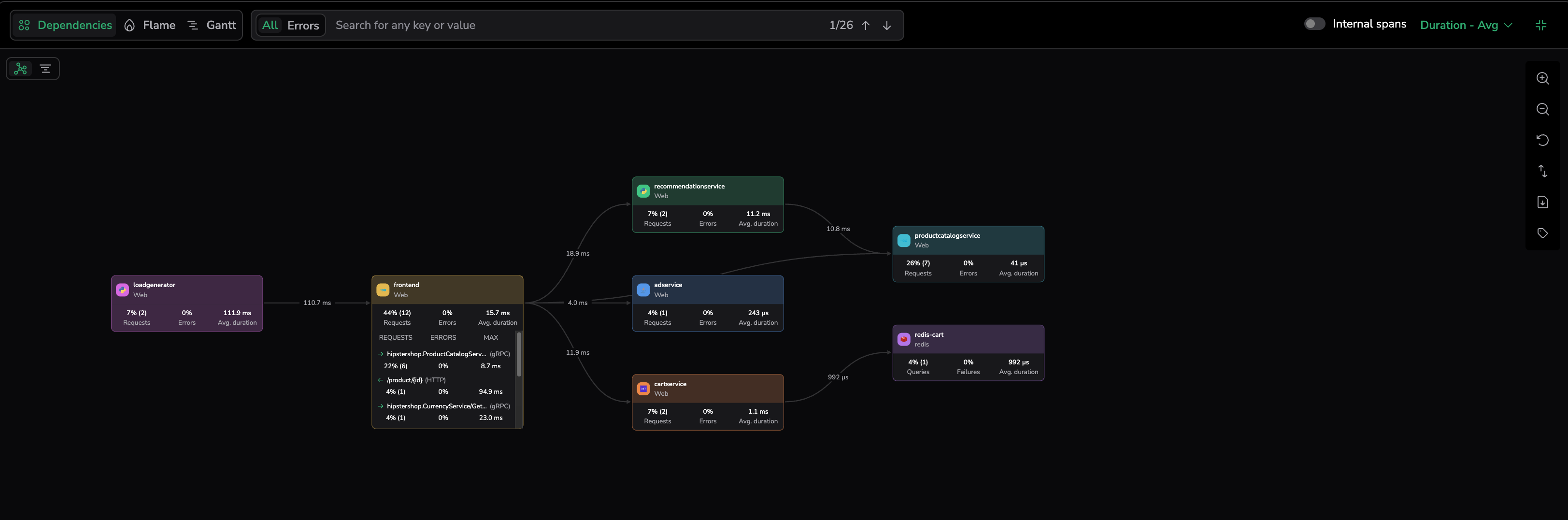Open the Duration - Avg dropdown
The height and width of the screenshot is (520, 1568).
[1465, 25]
